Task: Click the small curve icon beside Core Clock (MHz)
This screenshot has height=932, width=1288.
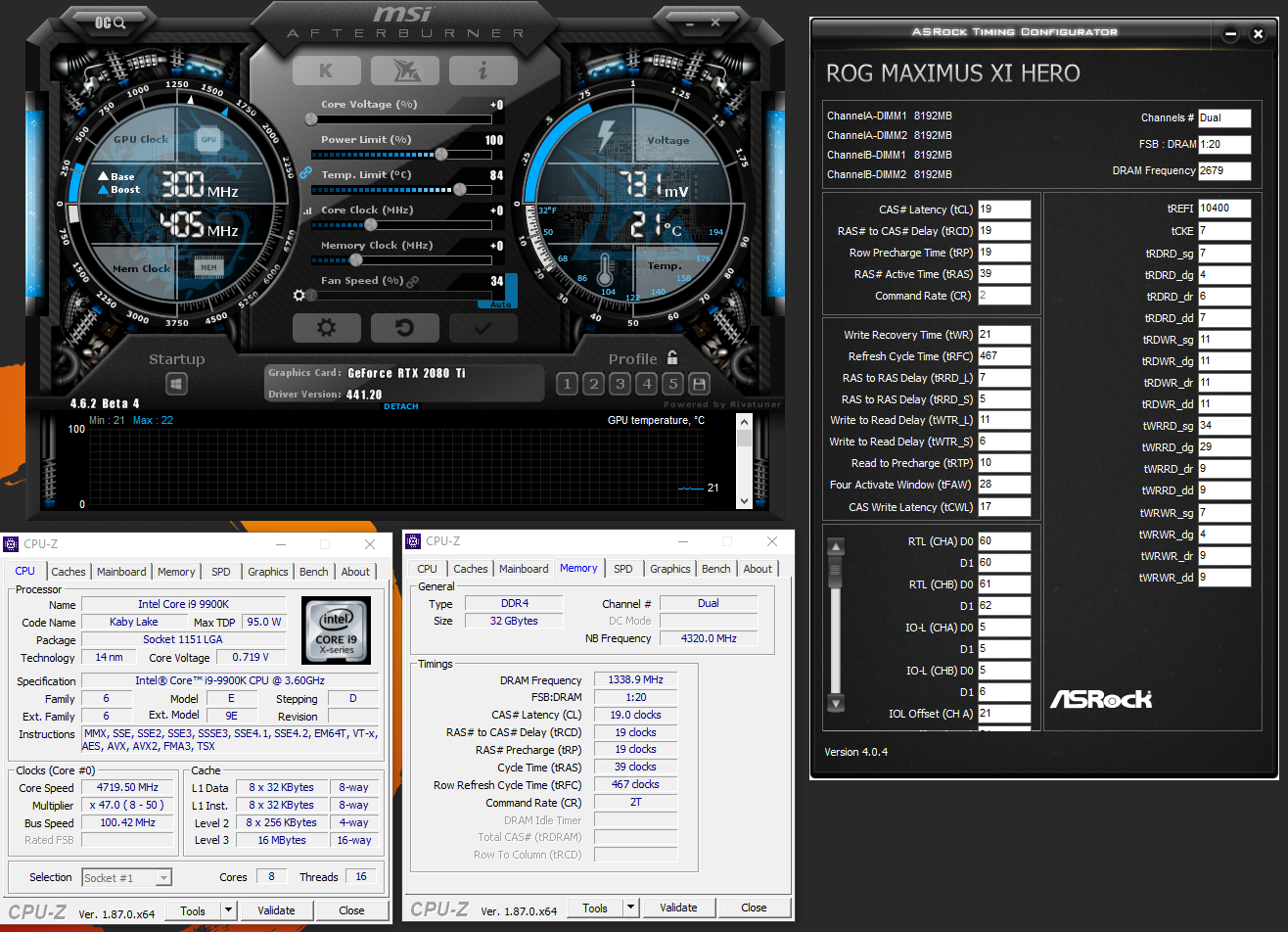Action: (307, 210)
